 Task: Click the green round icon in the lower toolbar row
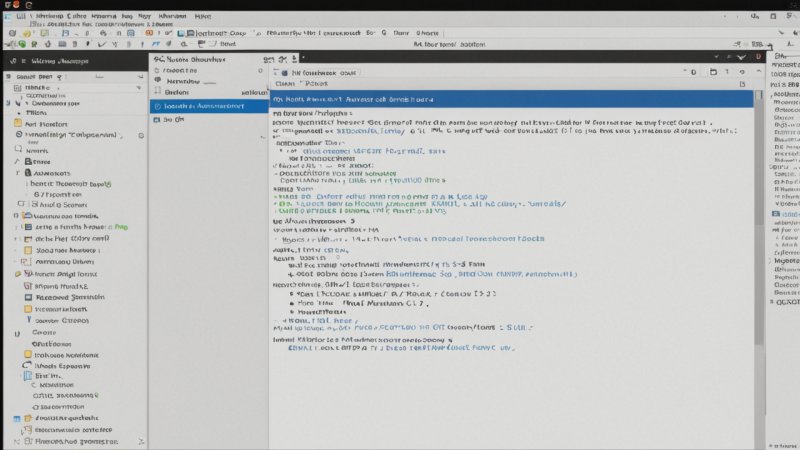pos(22,44)
